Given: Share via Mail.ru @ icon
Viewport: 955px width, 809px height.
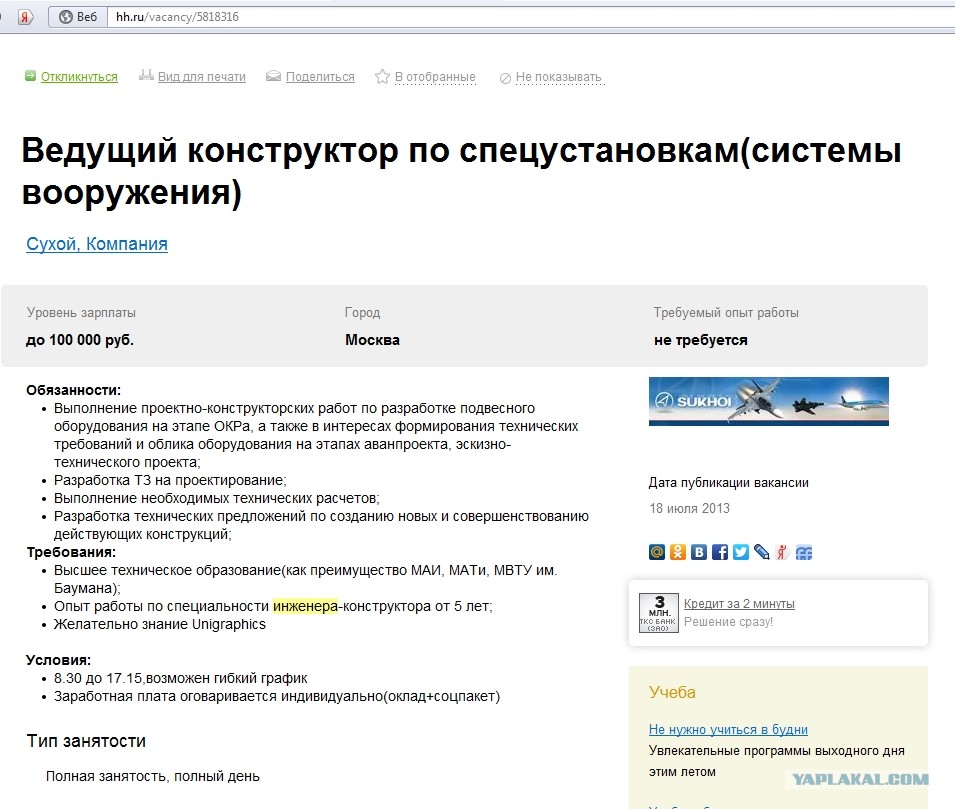Looking at the screenshot, I should [657, 552].
